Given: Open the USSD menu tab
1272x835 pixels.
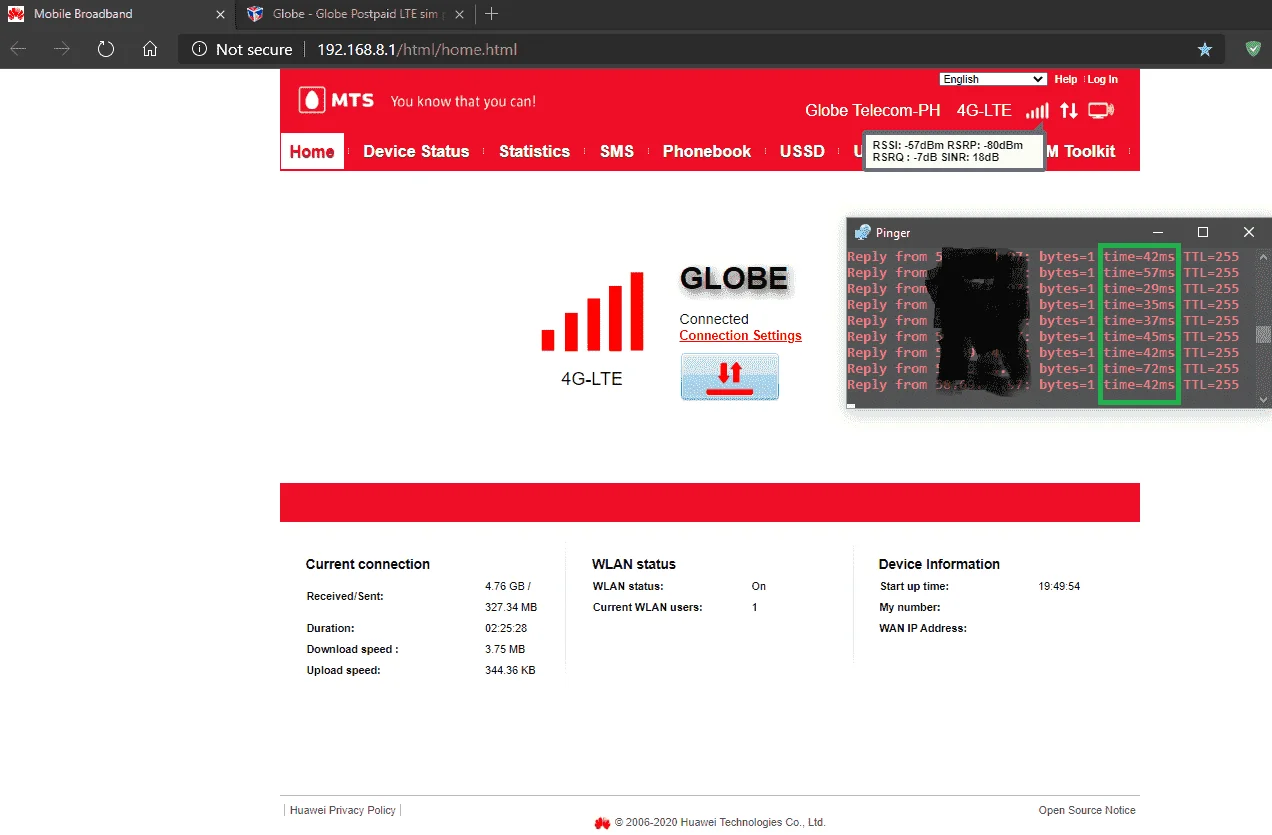Looking at the screenshot, I should (802, 151).
